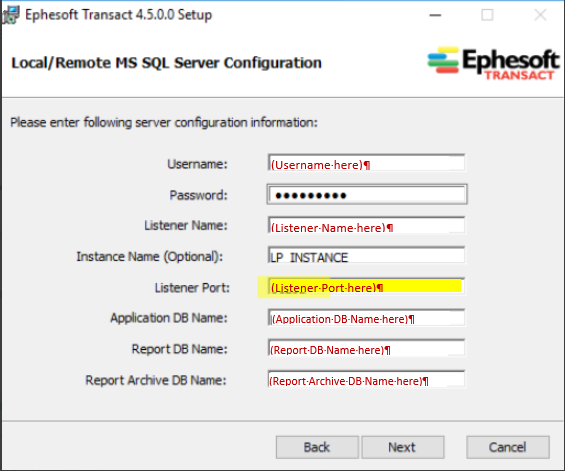Close the setup window with X
The width and height of the screenshot is (565, 471).
tap(540, 15)
